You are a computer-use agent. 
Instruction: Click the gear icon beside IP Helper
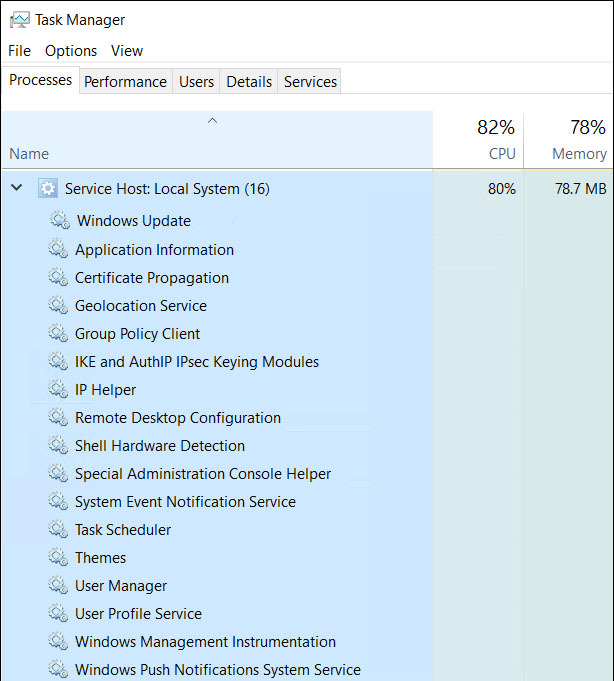pos(58,389)
